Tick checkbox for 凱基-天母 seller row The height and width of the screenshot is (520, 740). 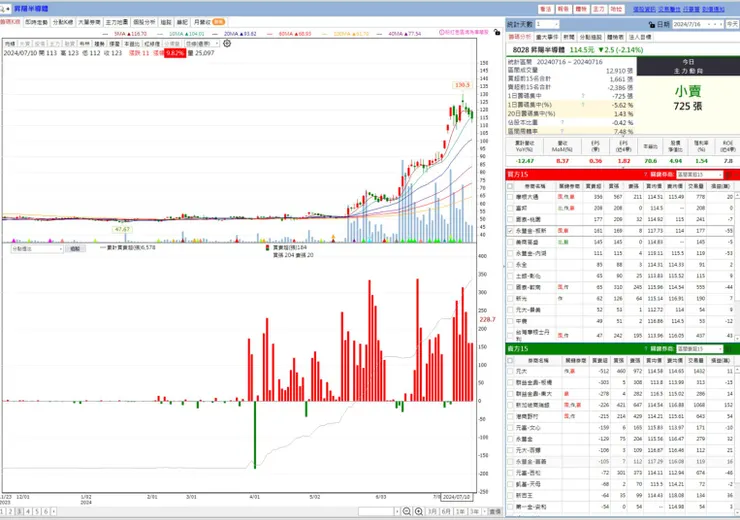click(x=510, y=484)
